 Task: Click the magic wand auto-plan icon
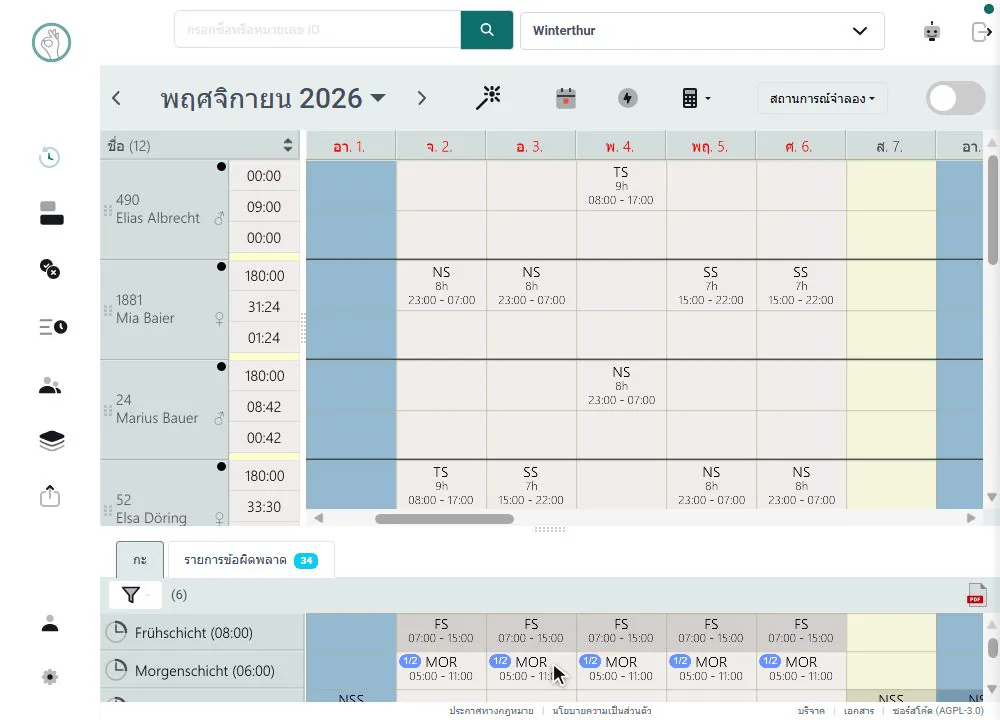click(489, 98)
